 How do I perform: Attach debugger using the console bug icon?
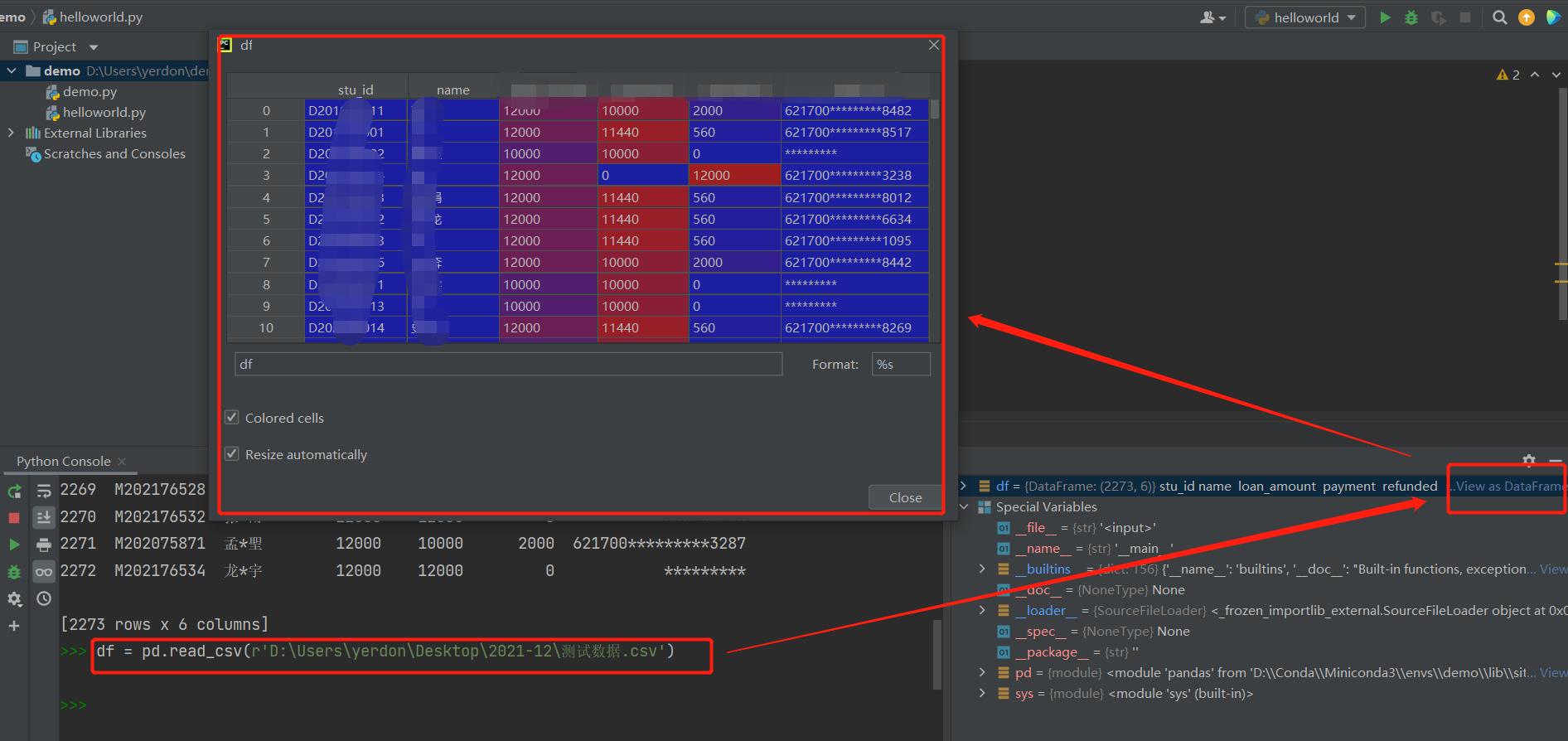tap(14, 572)
